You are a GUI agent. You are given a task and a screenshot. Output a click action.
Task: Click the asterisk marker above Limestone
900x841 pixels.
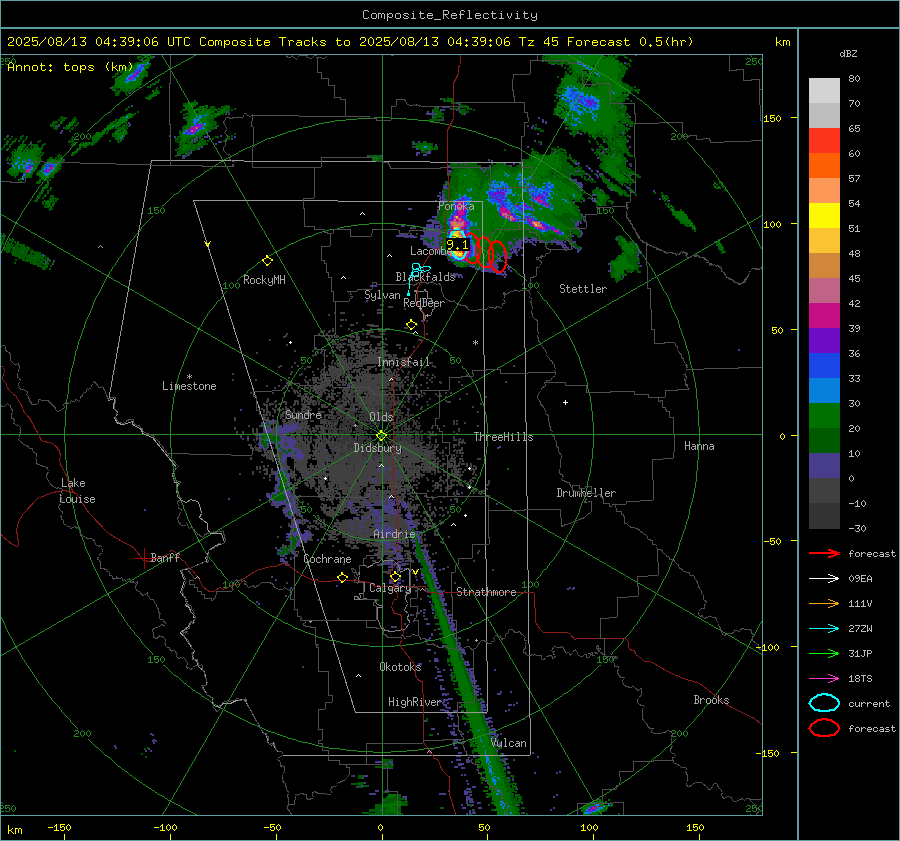point(189,377)
